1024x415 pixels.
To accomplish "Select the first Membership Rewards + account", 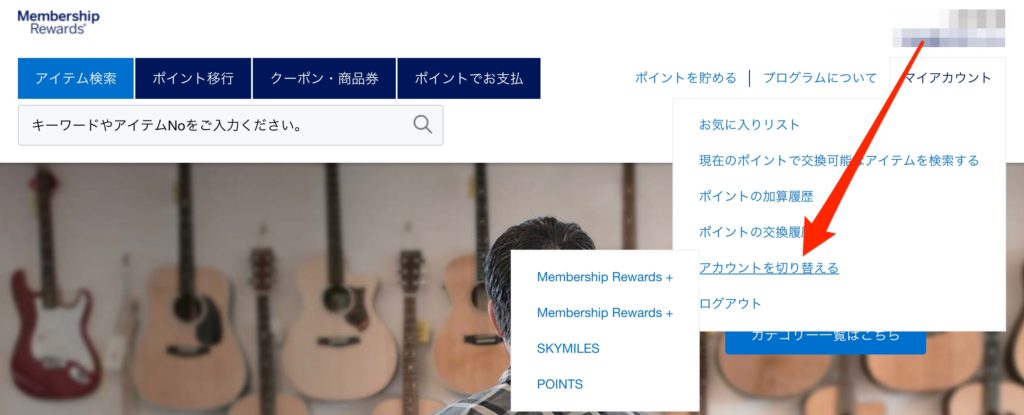I will 605,277.
